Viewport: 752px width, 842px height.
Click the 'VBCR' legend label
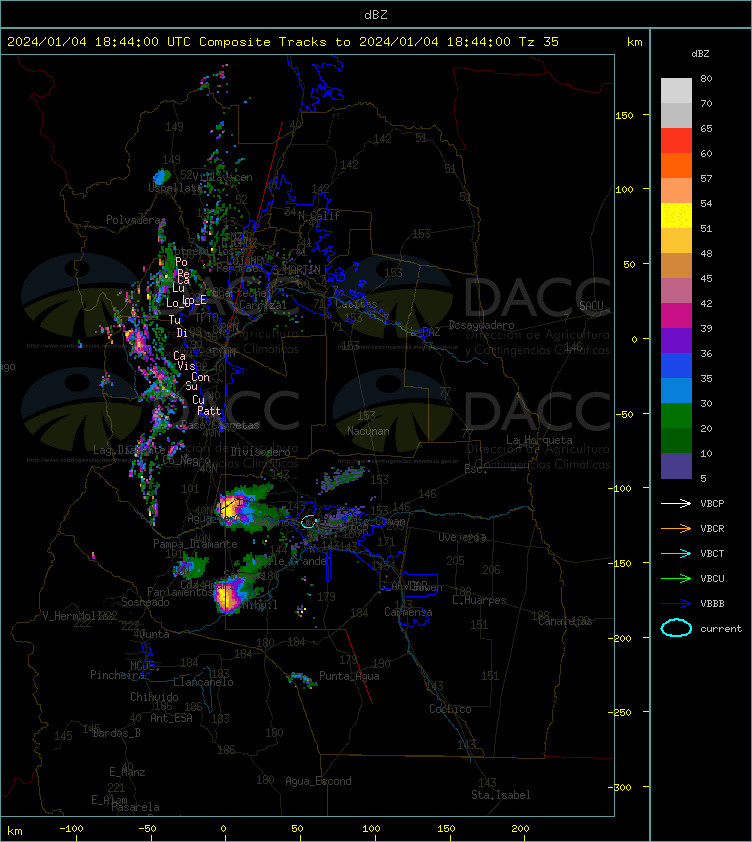712,528
